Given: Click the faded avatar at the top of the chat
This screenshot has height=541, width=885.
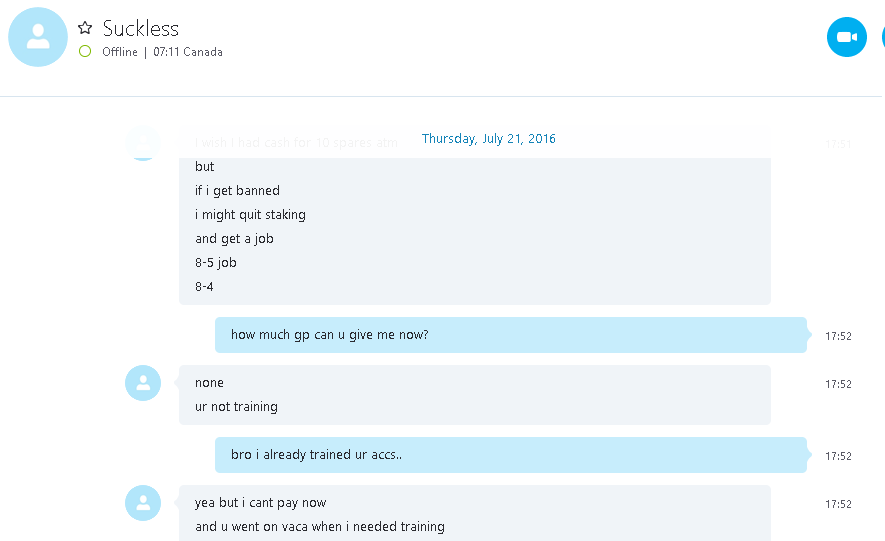Looking at the screenshot, I should pos(143,143).
